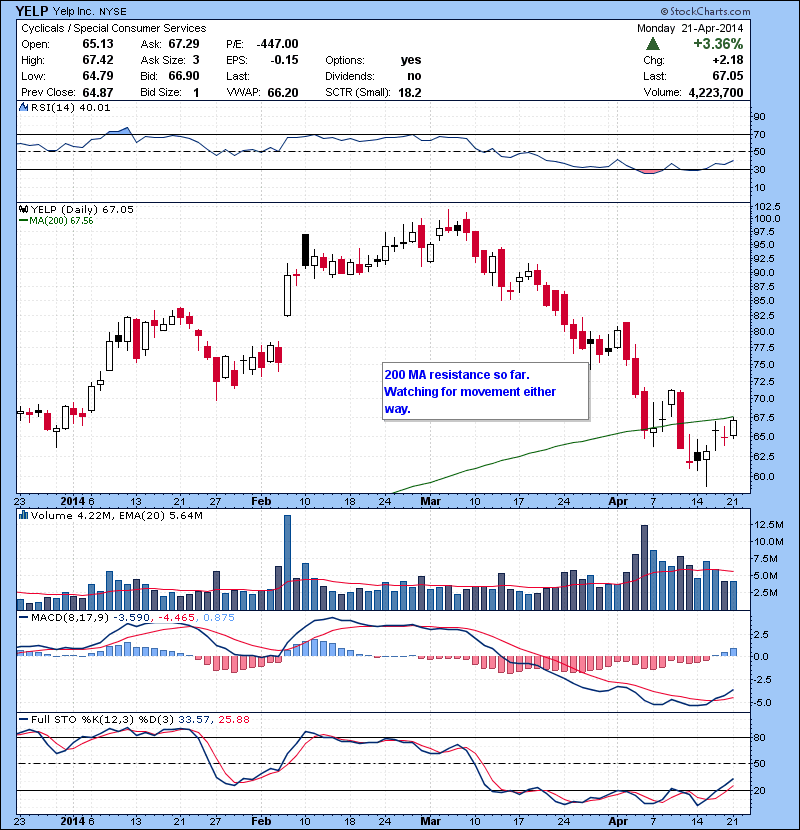This screenshot has height=830, width=800.
Task: Click the 80 level on stochastic axis
Action: pos(760,737)
